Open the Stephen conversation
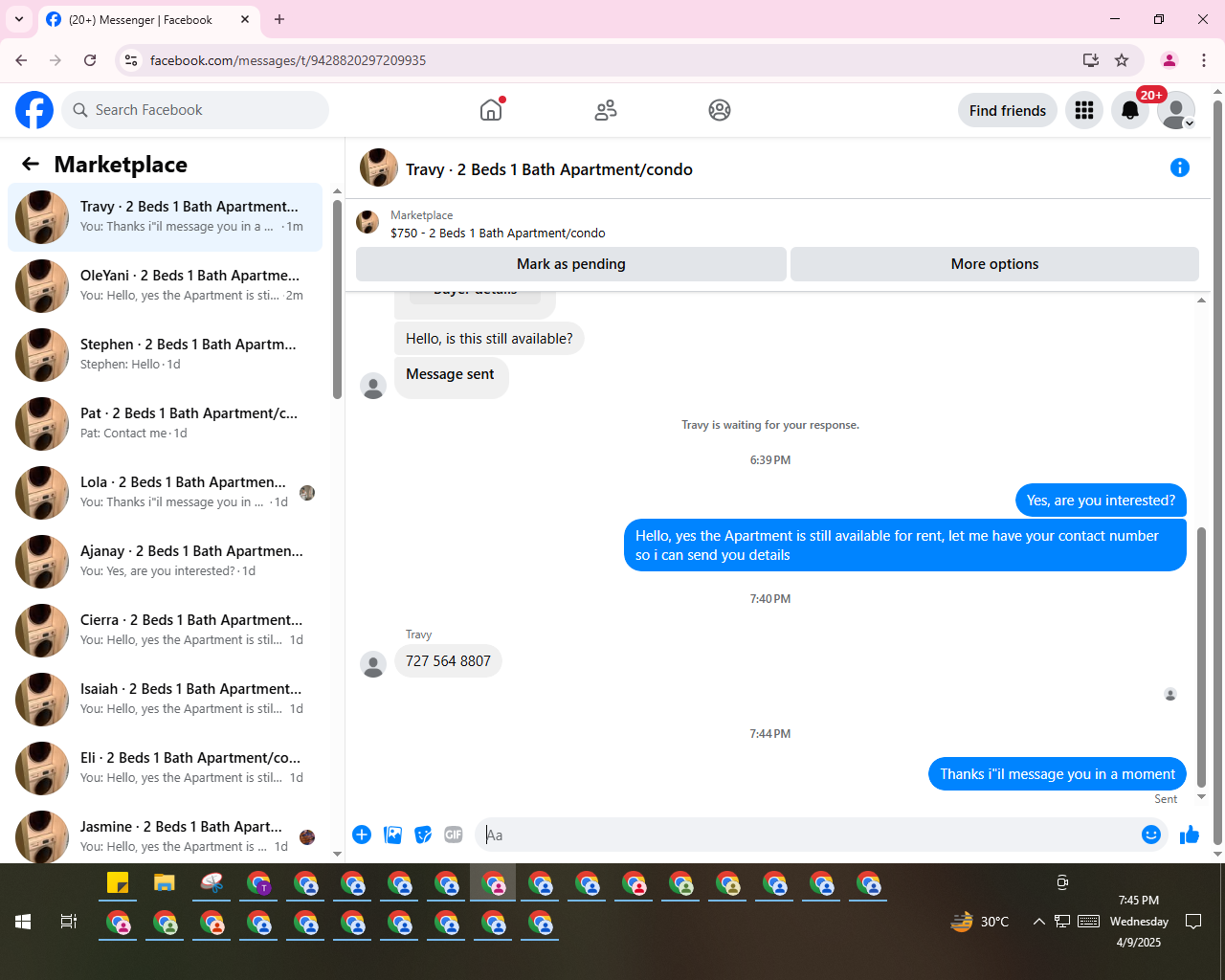This screenshot has height=980, width=1225. [x=165, y=355]
